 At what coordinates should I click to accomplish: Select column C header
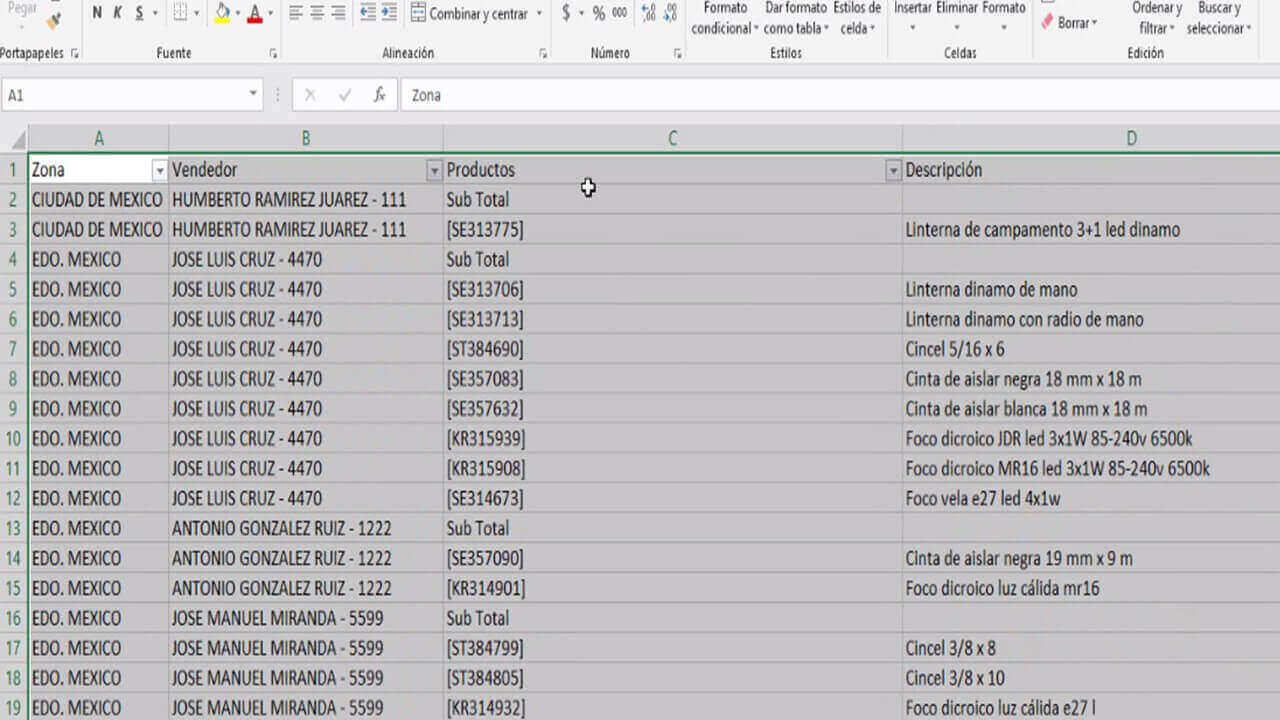673,139
